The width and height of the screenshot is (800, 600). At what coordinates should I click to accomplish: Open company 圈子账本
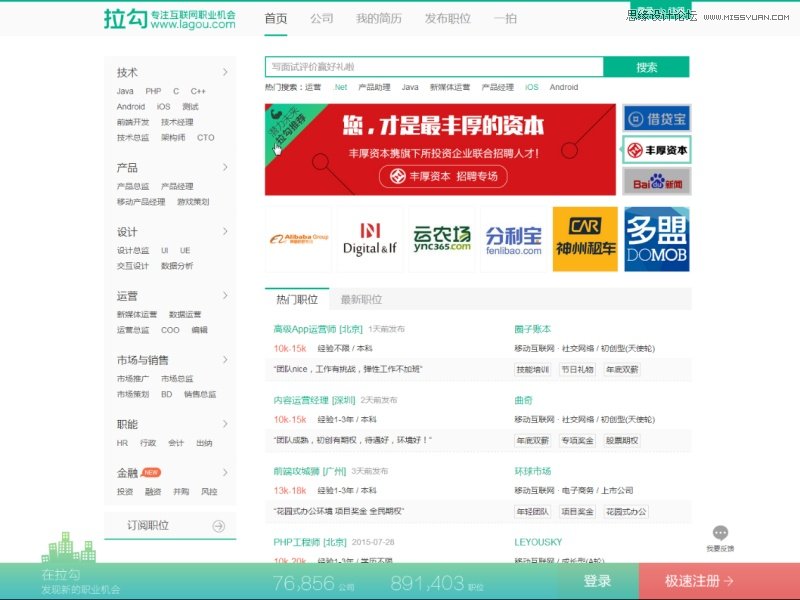point(532,329)
